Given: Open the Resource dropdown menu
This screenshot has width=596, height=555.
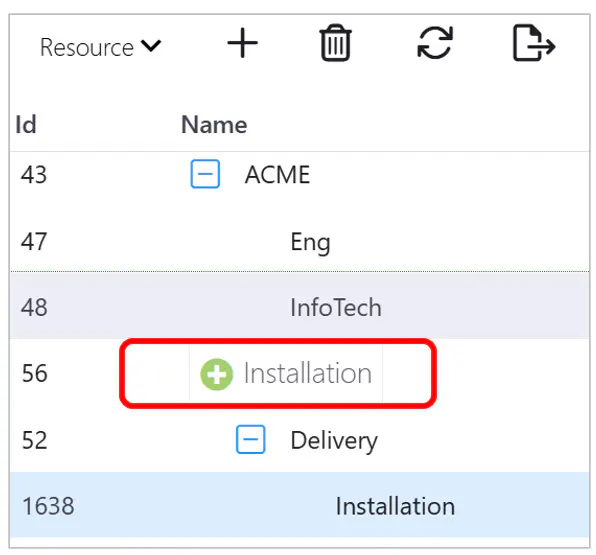Looking at the screenshot, I should coord(101,48).
